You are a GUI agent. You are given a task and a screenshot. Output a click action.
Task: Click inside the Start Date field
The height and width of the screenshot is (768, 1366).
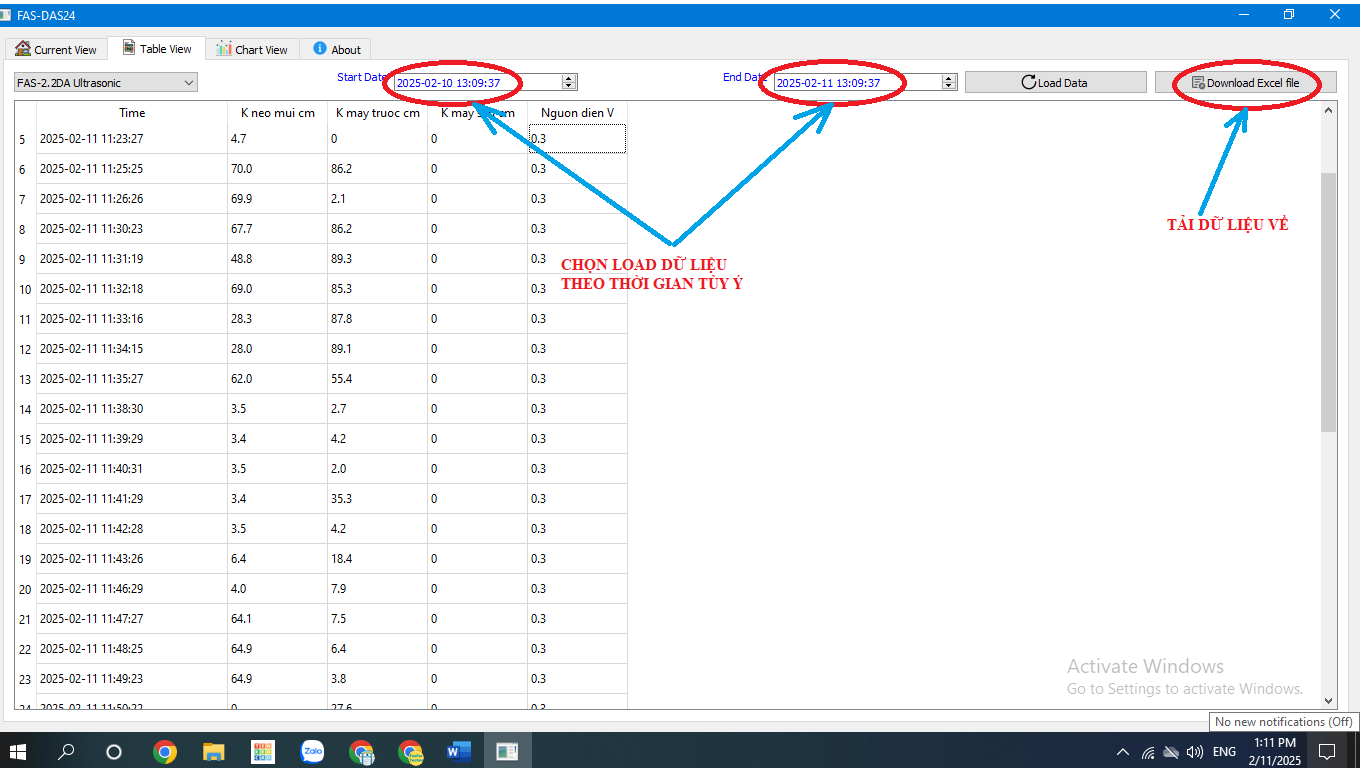(x=475, y=83)
